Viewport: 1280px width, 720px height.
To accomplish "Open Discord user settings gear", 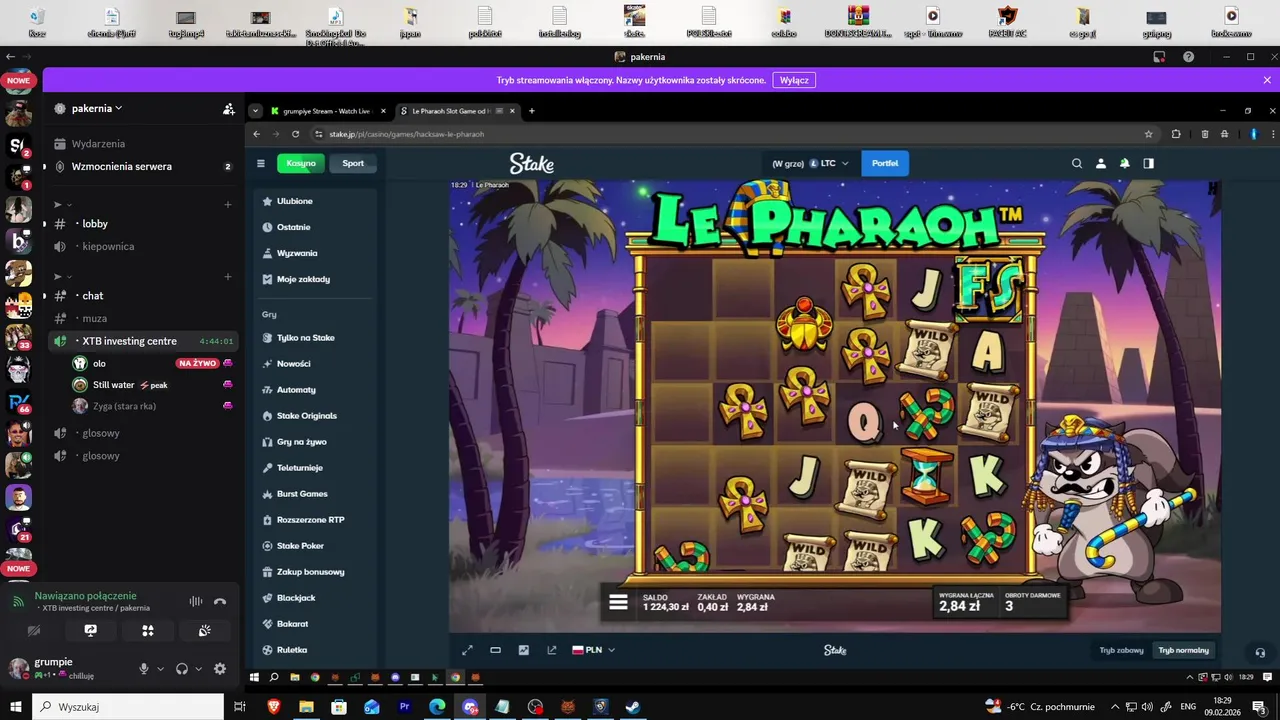I will (x=220, y=669).
